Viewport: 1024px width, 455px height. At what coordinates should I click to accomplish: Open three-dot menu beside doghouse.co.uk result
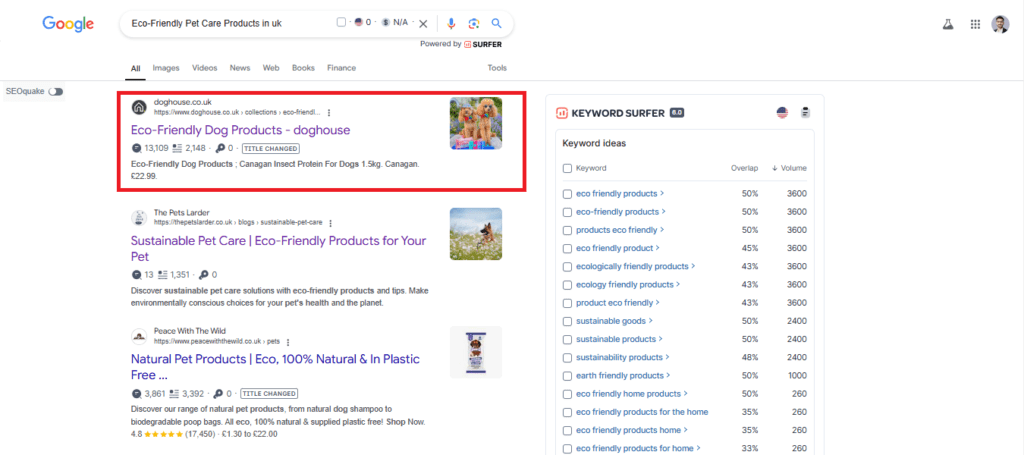tap(329, 113)
